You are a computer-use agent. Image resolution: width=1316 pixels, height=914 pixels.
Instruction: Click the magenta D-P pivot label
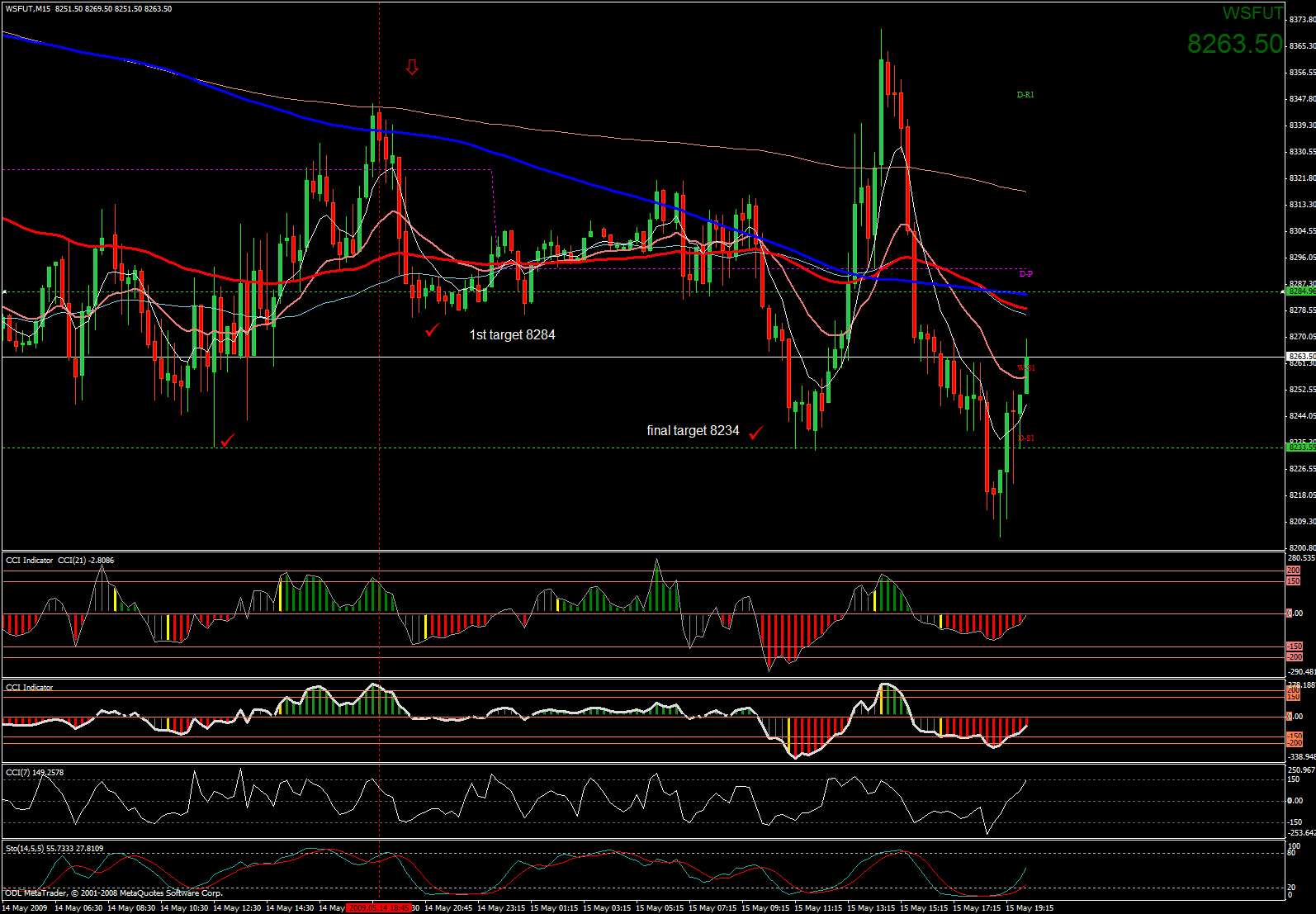pos(1025,274)
